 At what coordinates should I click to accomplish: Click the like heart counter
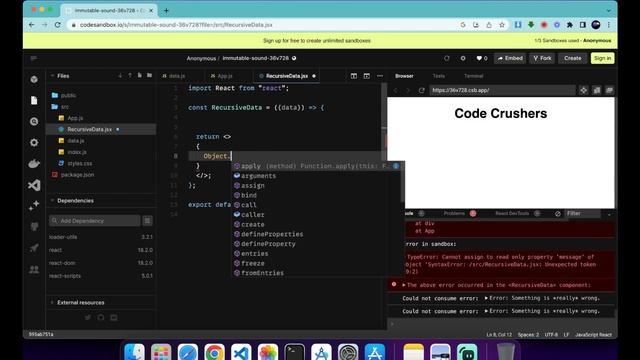click(x=482, y=58)
